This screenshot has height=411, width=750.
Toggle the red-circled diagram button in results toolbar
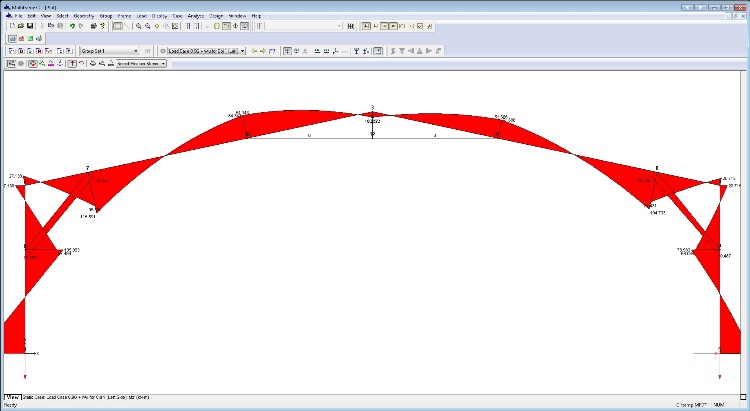pos(32,63)
